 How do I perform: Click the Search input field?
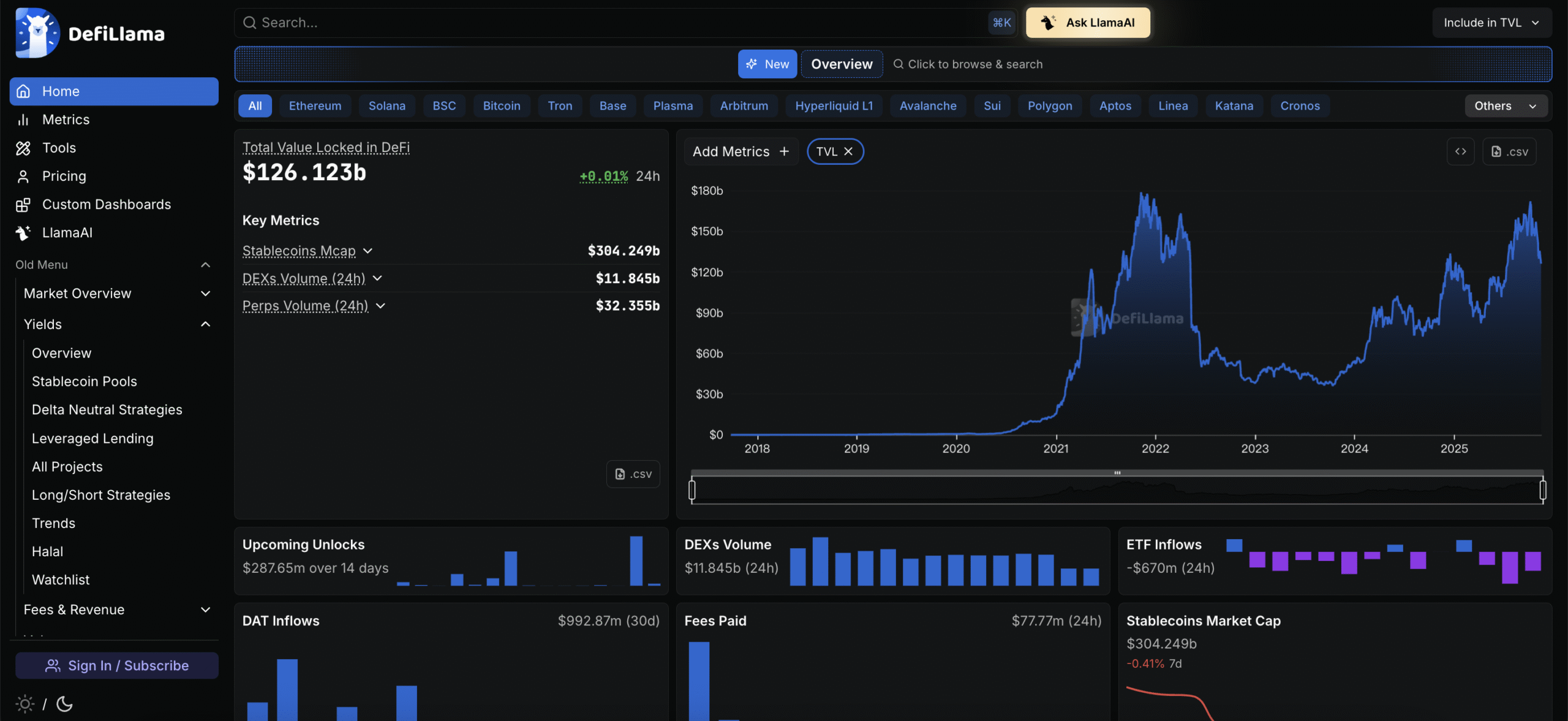[x=612, y=23]
